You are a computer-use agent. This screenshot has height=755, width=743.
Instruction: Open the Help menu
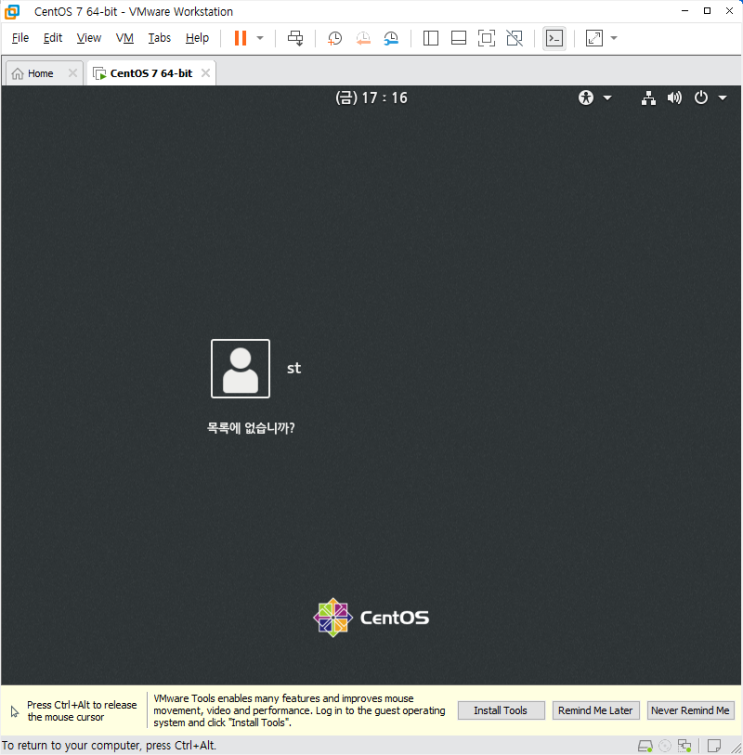pos(197,38)
